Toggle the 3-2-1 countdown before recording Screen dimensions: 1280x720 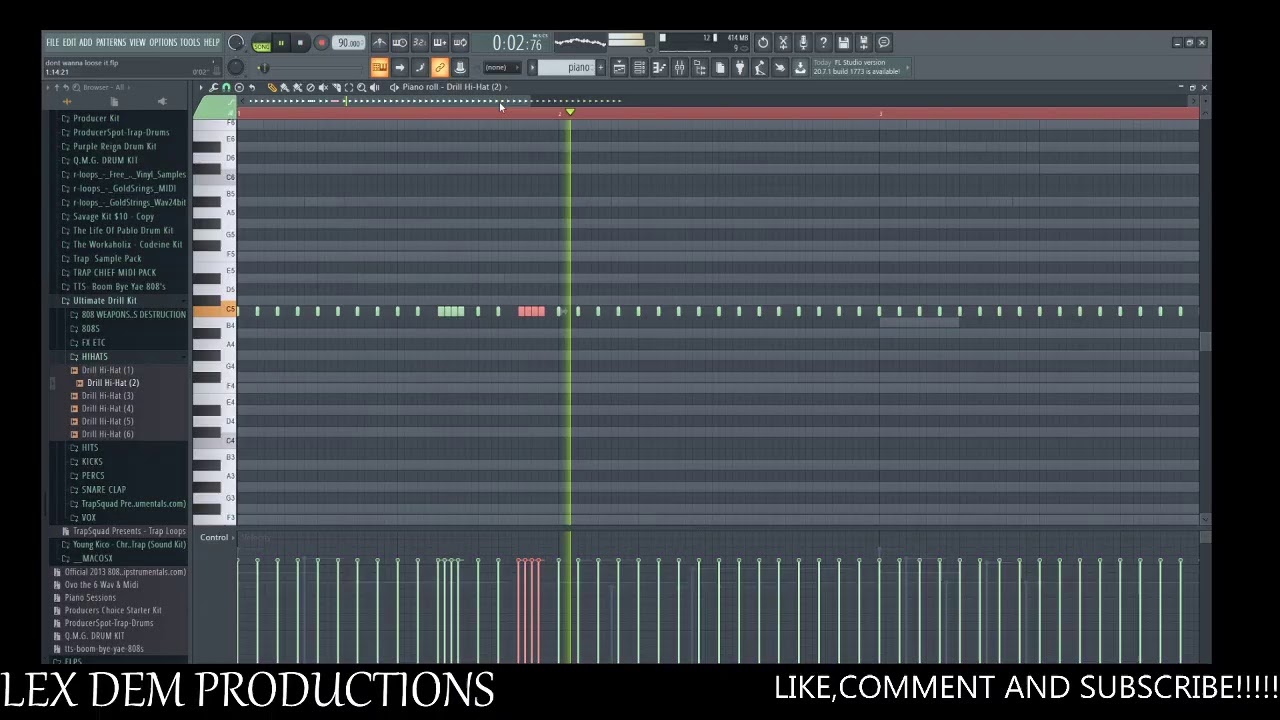(x=420, y=42)
